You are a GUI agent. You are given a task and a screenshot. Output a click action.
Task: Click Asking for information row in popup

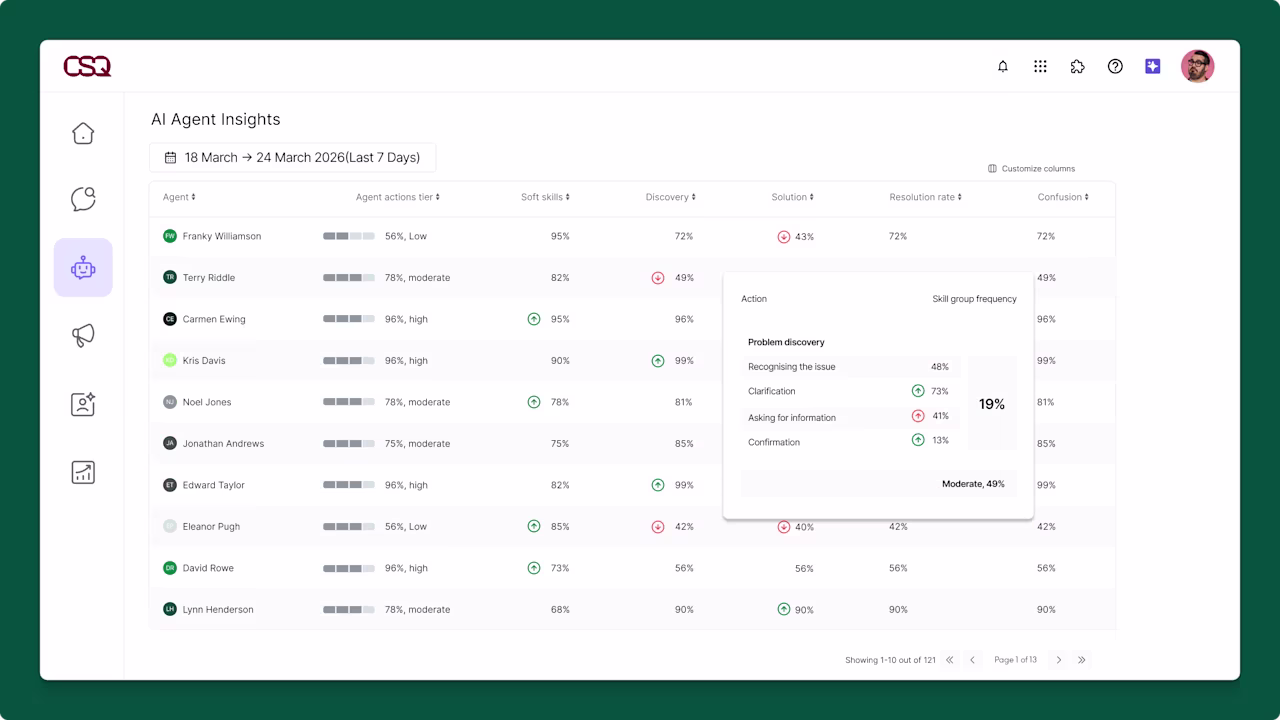pyautogui.click(x=851, y=417)
